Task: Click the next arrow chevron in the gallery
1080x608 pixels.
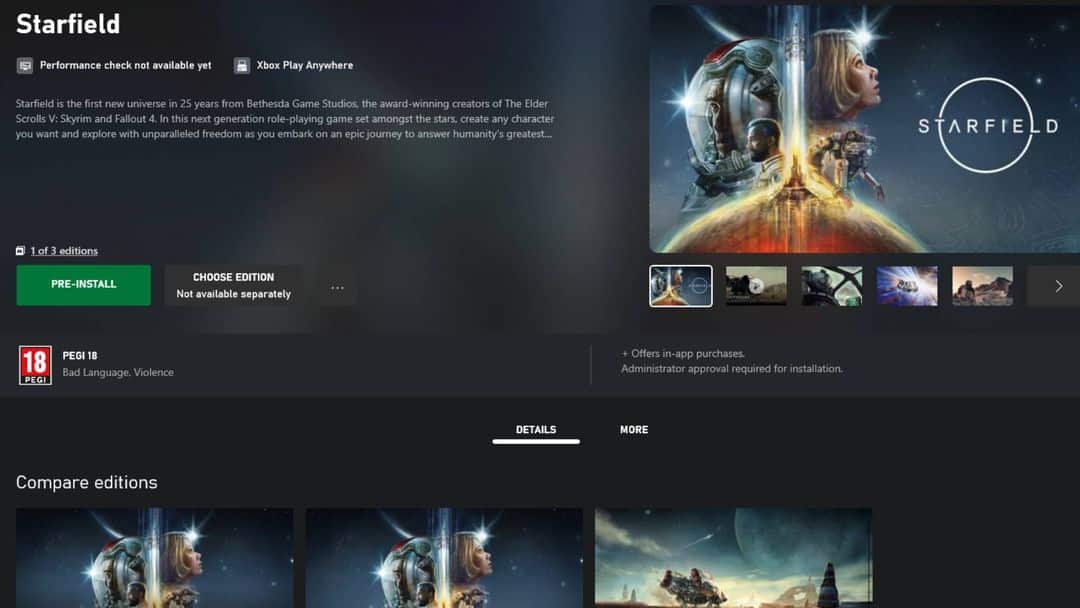Action: (1059, 286)
